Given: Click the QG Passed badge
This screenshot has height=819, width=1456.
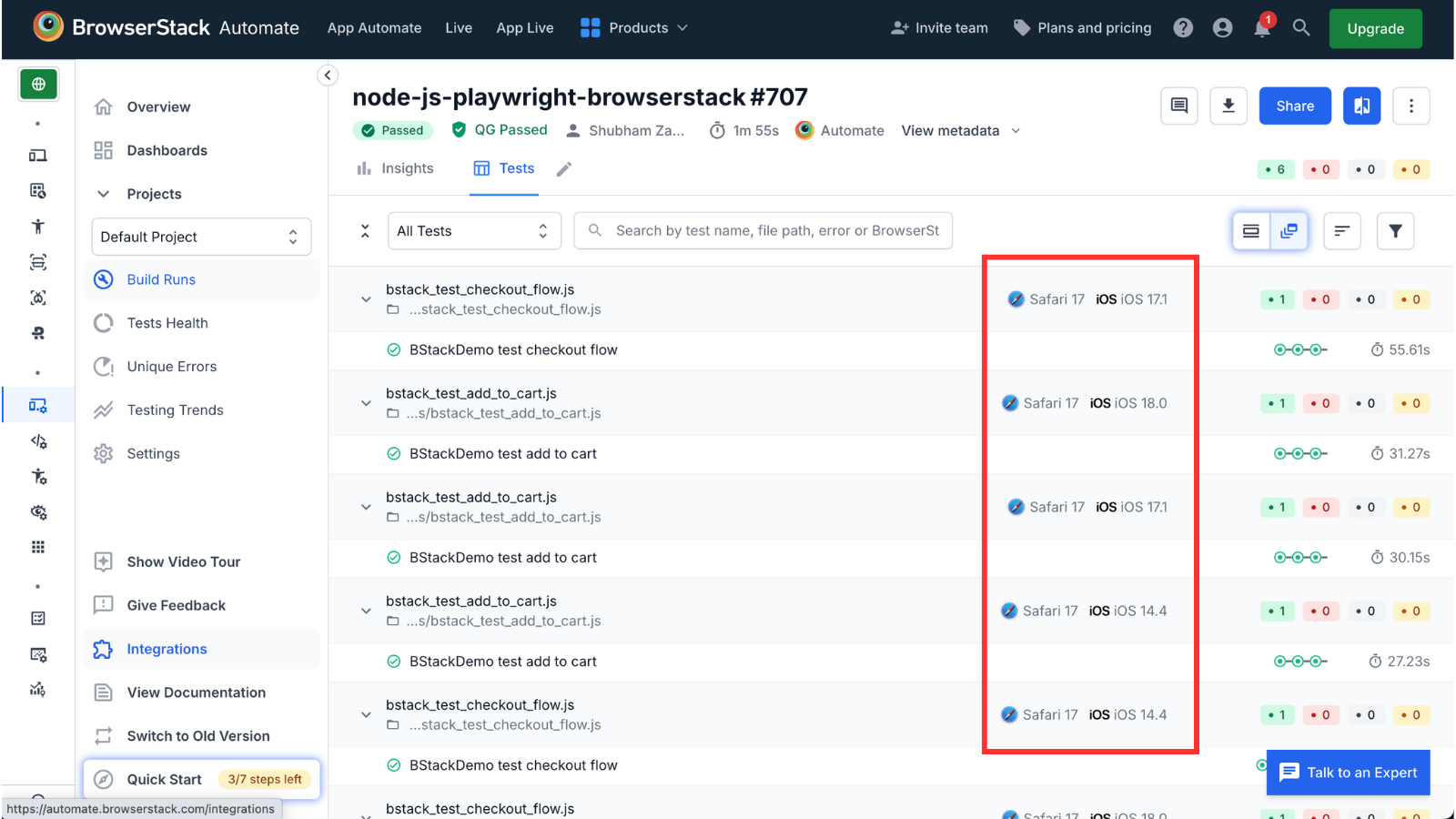Looking at the screenshot, I should coord(500,130).
